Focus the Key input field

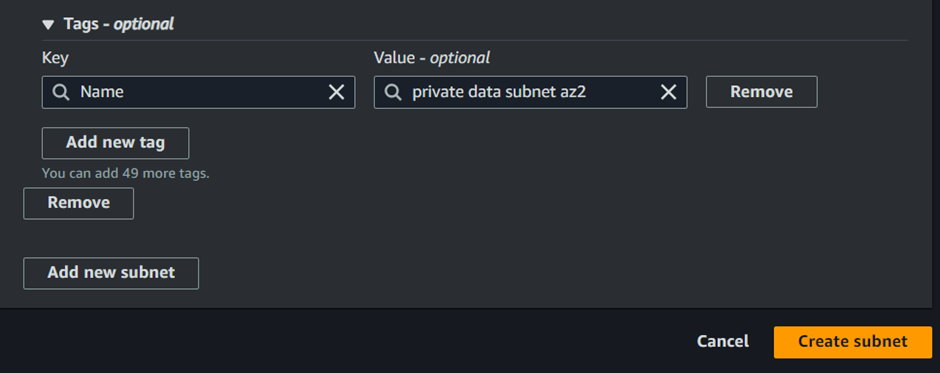click(198, 92)
